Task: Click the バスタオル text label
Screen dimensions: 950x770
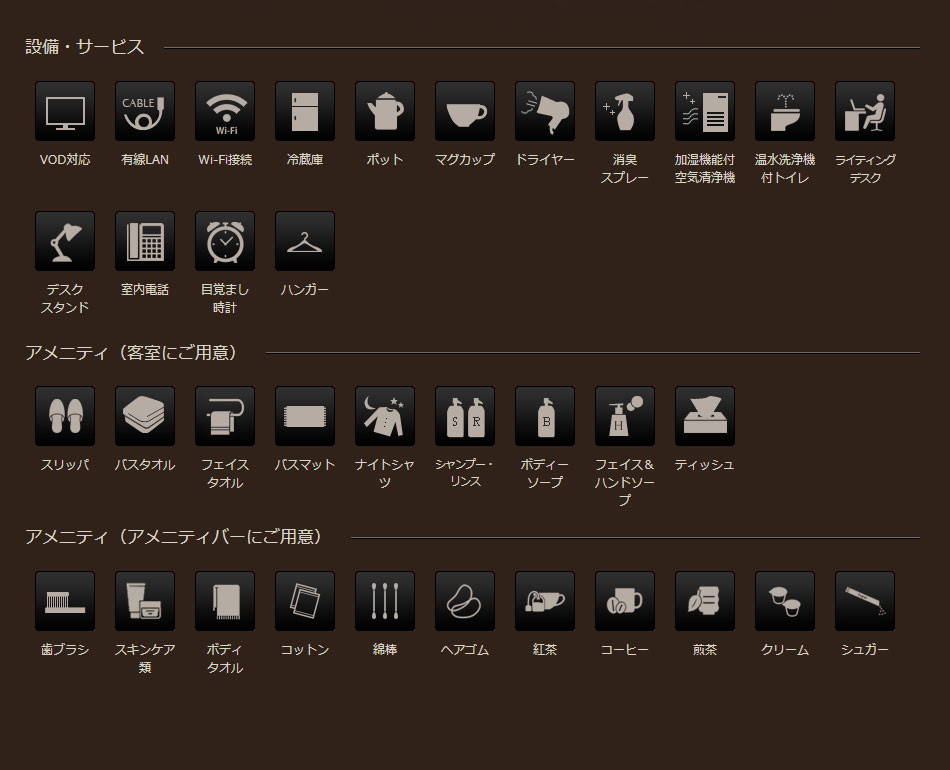Action: pyautogui.click(x=145, y=465)
